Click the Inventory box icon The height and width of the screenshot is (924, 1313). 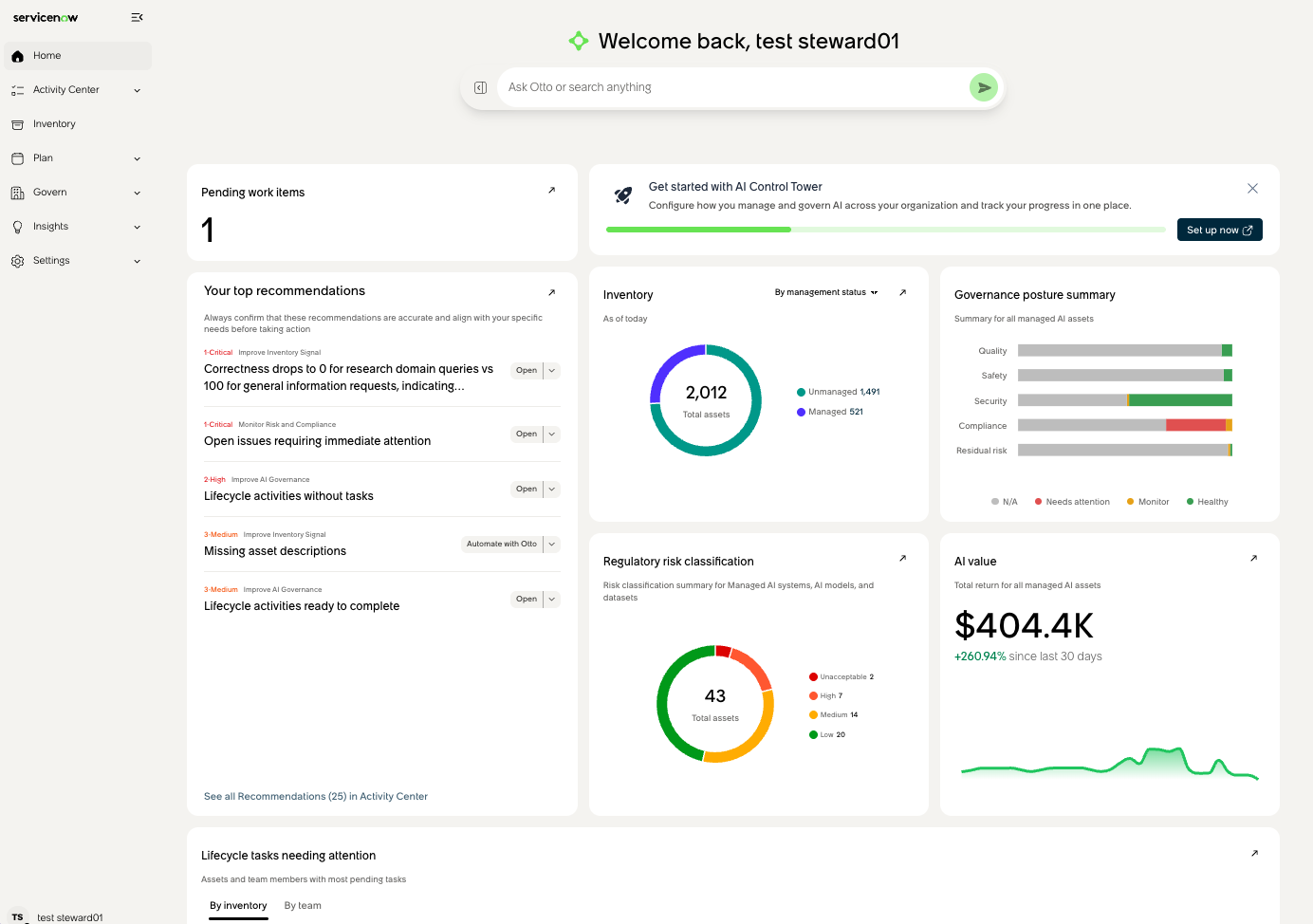point(17,124)
